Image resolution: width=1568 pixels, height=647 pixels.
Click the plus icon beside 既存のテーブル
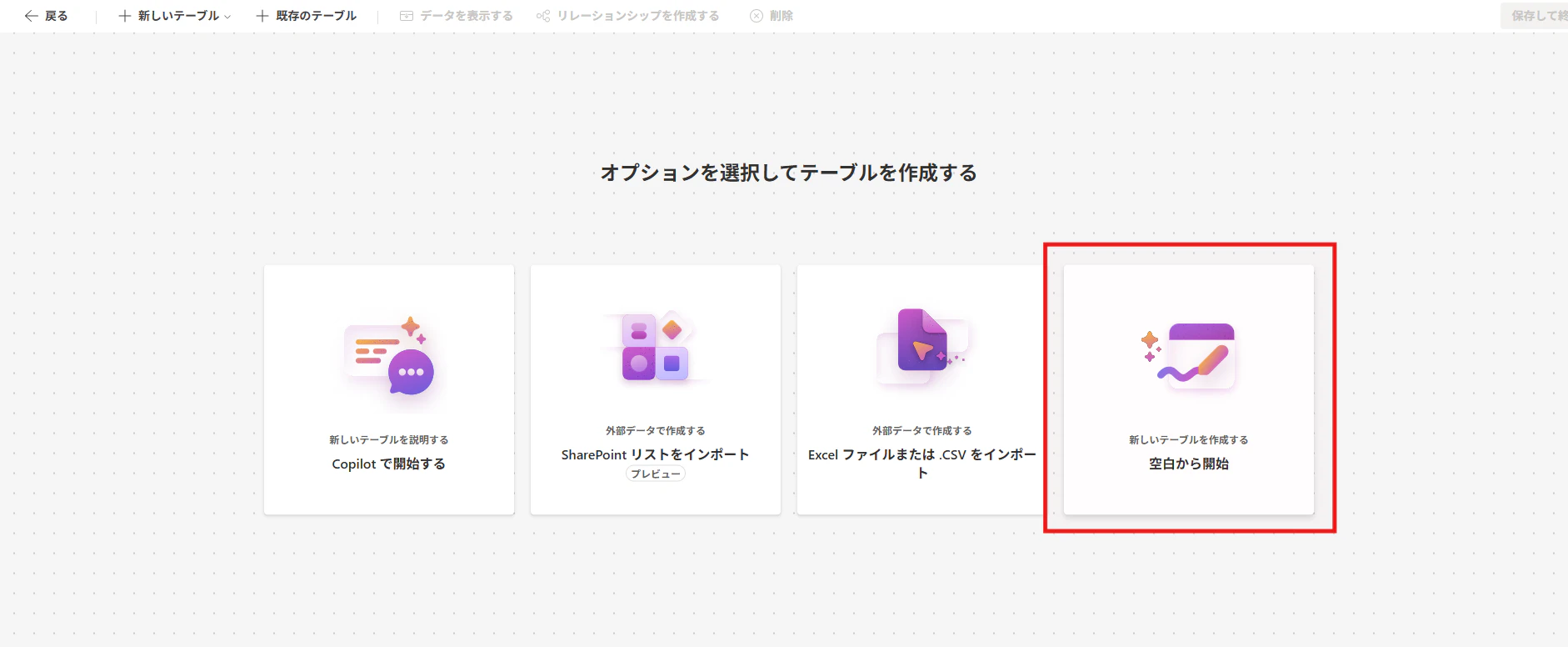262,16
